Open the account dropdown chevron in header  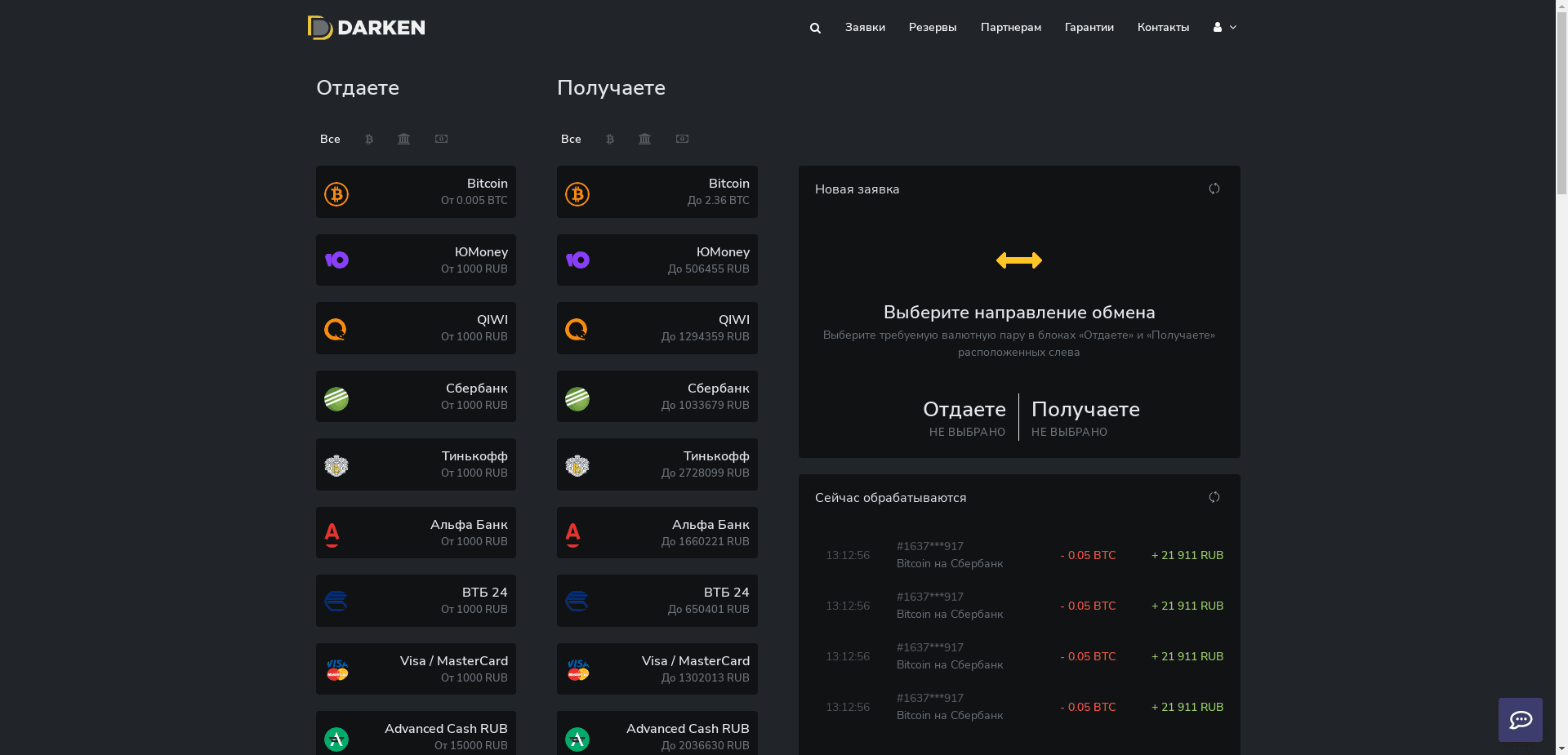pyautogui.click(x=1233, y=27)
